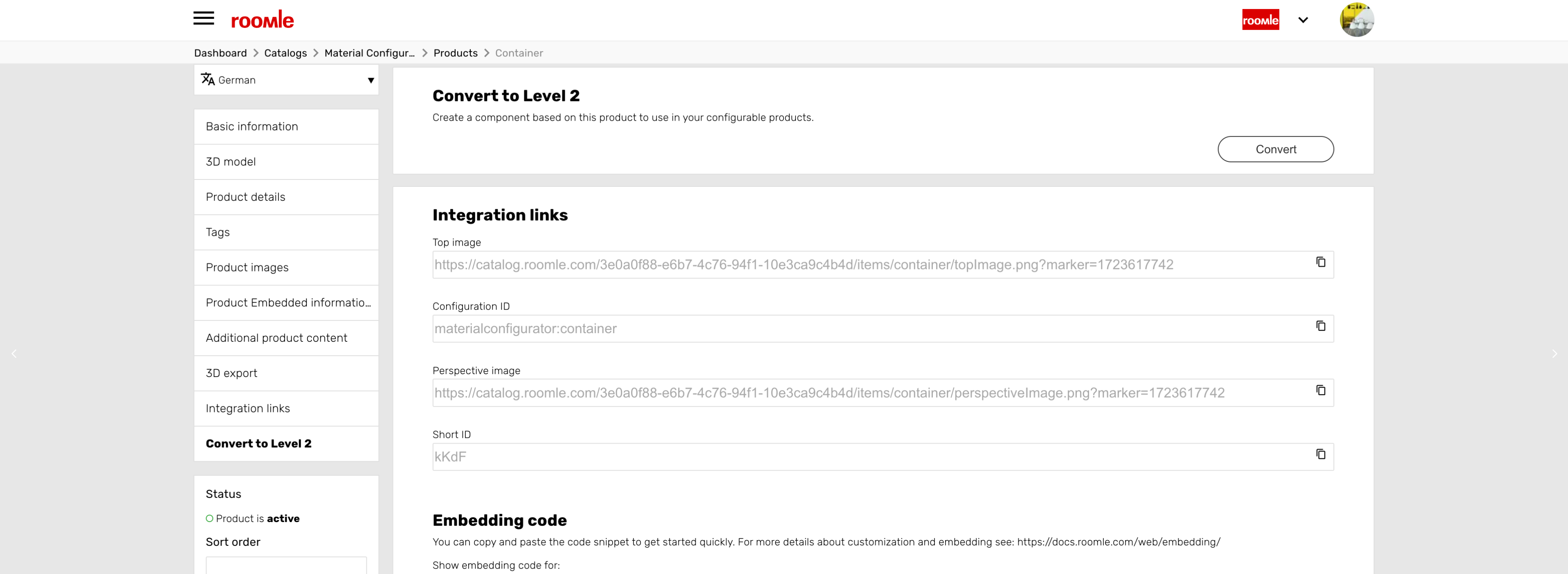Click the translate language icon
The width and height of the screenshot is (1568, 574).
coord(208,80)
